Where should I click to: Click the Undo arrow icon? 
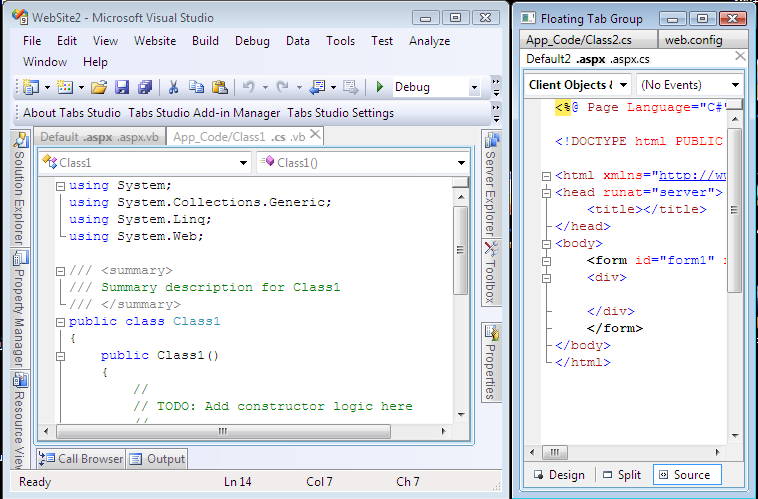(x=248, y=87)
